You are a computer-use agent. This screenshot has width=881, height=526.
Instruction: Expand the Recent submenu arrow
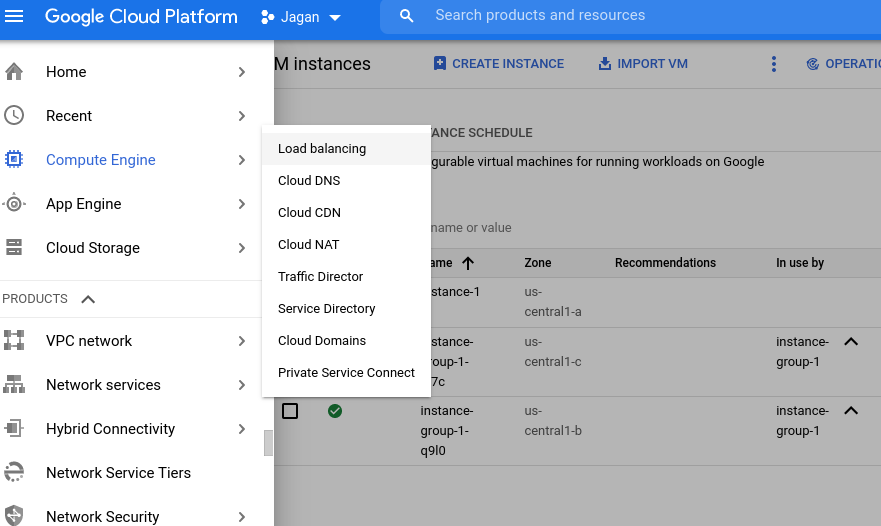(x=242, y=116)
